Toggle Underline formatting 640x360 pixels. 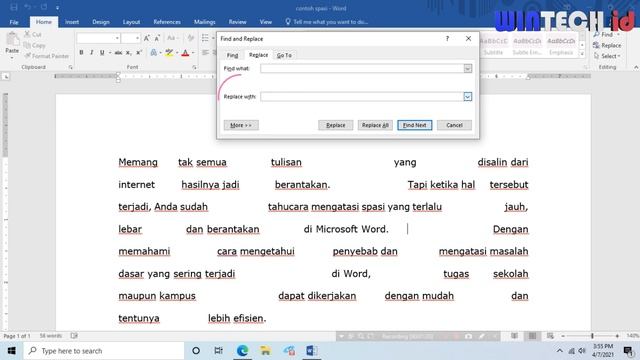coord(102,53)
